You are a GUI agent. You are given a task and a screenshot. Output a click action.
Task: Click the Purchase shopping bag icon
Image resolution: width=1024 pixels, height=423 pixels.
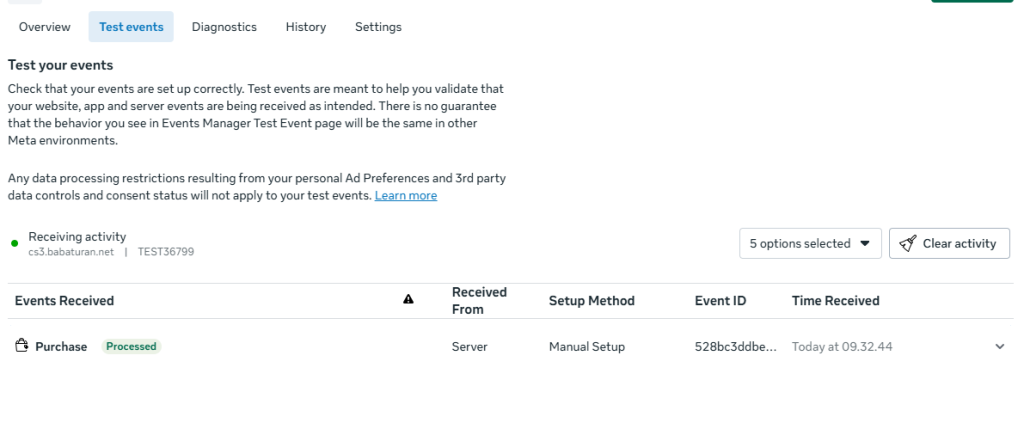pos(21,346)
